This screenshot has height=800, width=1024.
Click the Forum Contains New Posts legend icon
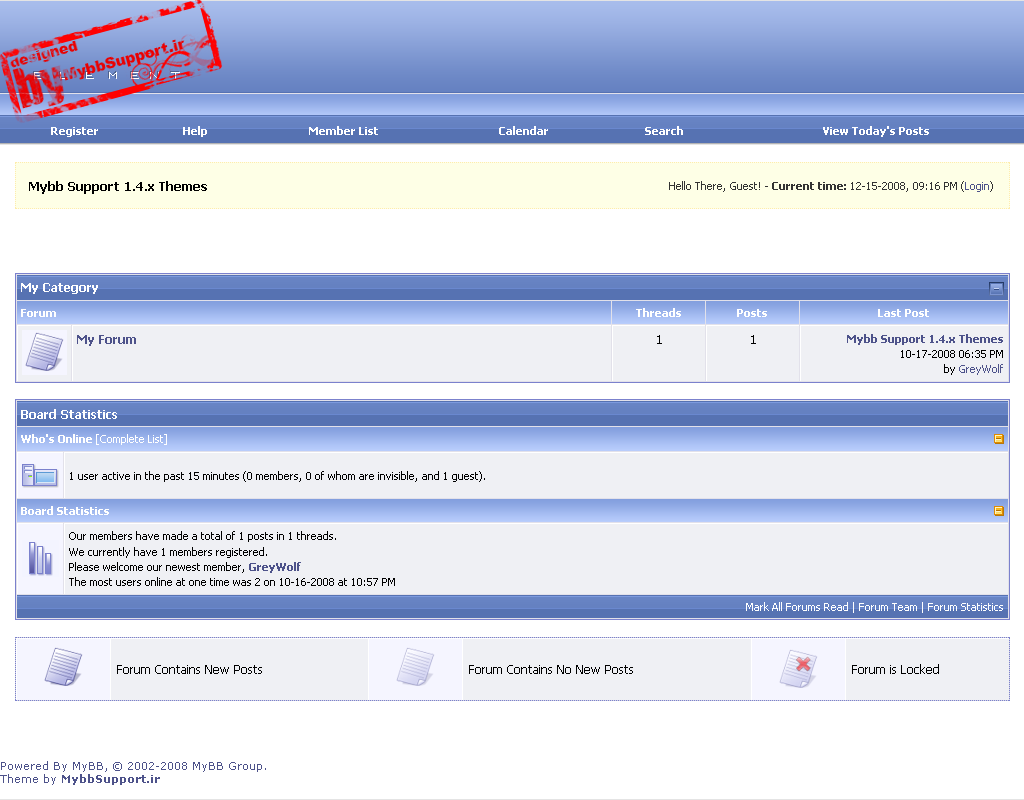tap(63, 668)
